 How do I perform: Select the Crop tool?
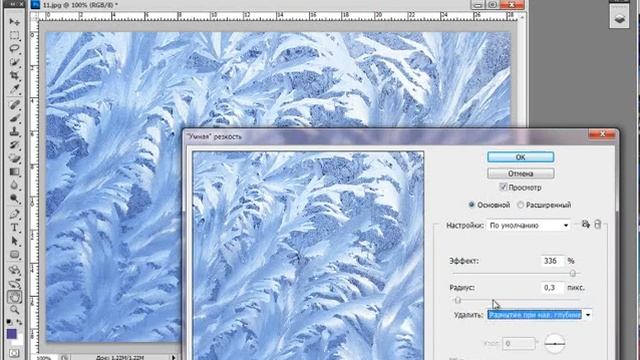point(14,76)
